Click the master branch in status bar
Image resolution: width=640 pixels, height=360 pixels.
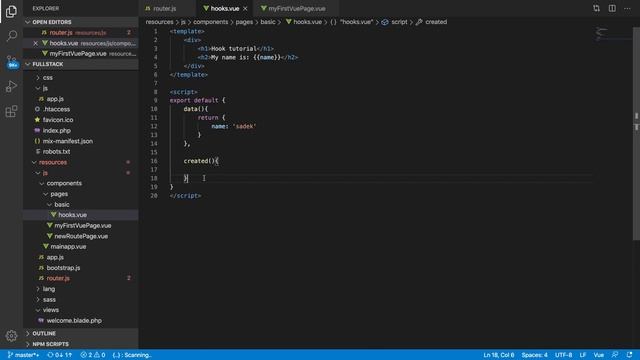point(24,355)
